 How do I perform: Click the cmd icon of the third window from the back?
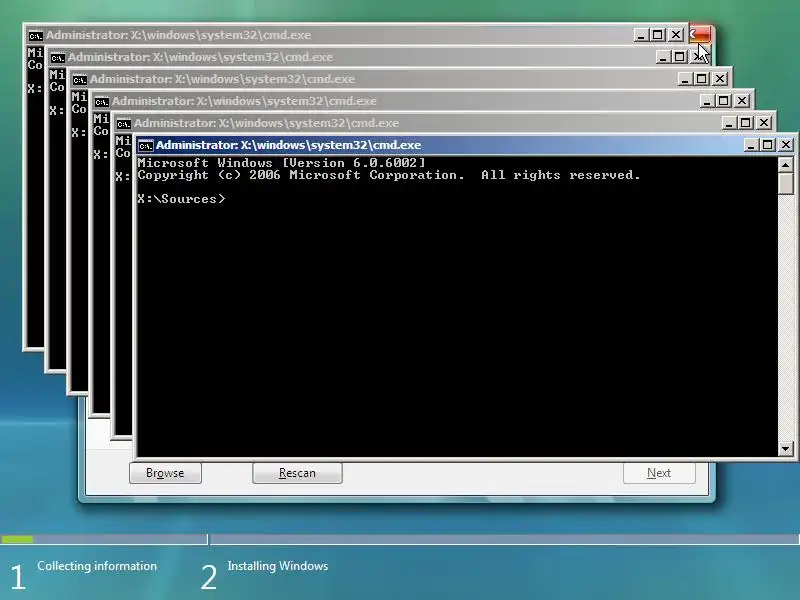[80, 80]
